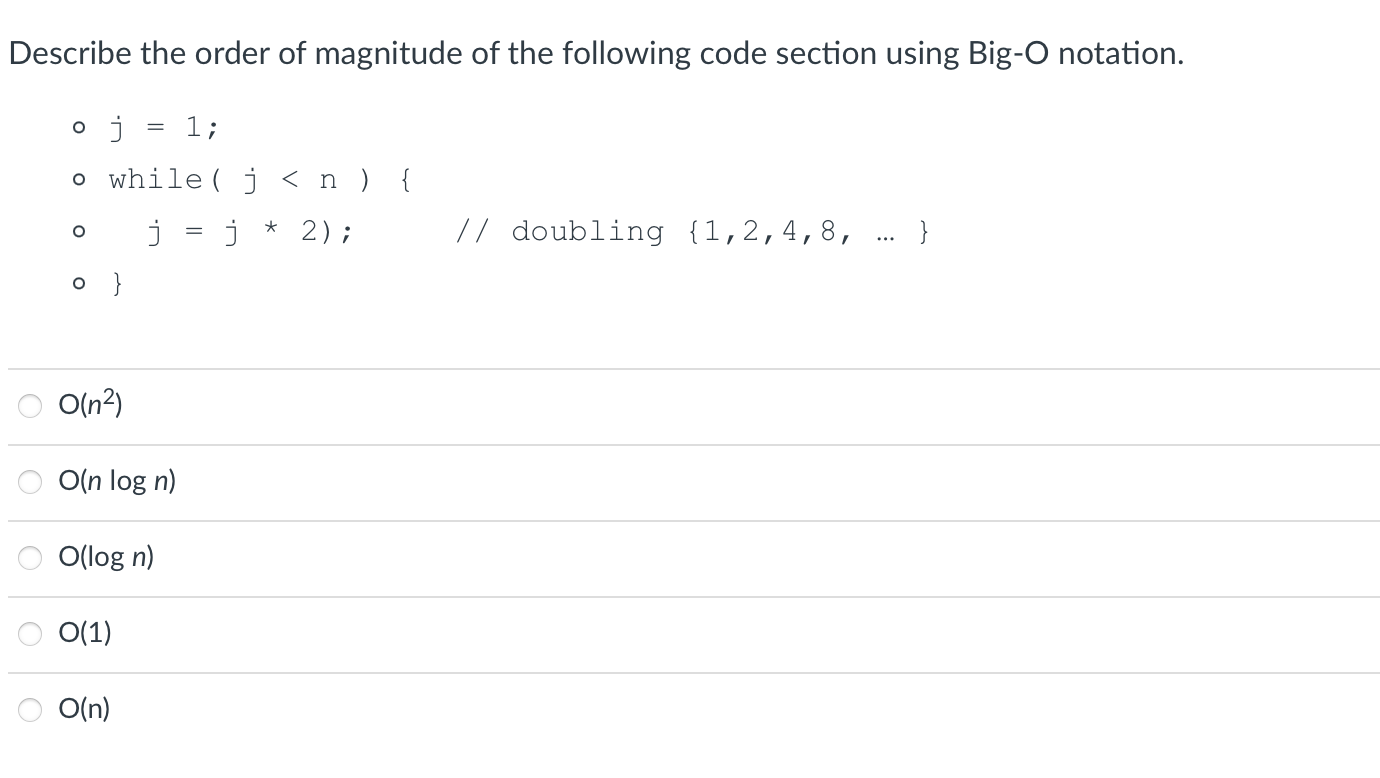
Task: Choose the O(log n) radio button
Action: coord(30,557)
